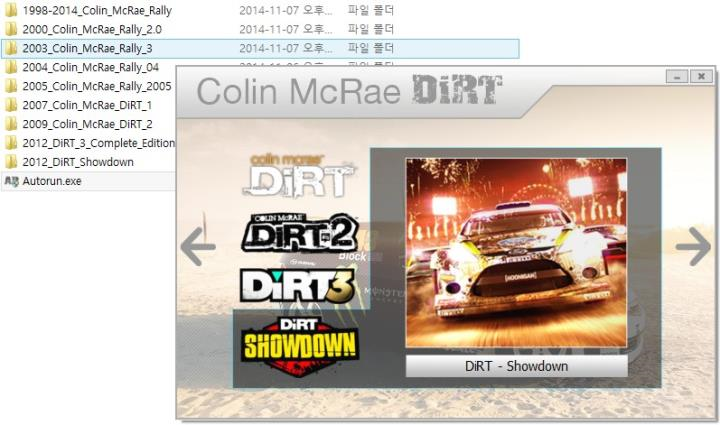
Task: Go to next page with right arrow
Action: 693,246
